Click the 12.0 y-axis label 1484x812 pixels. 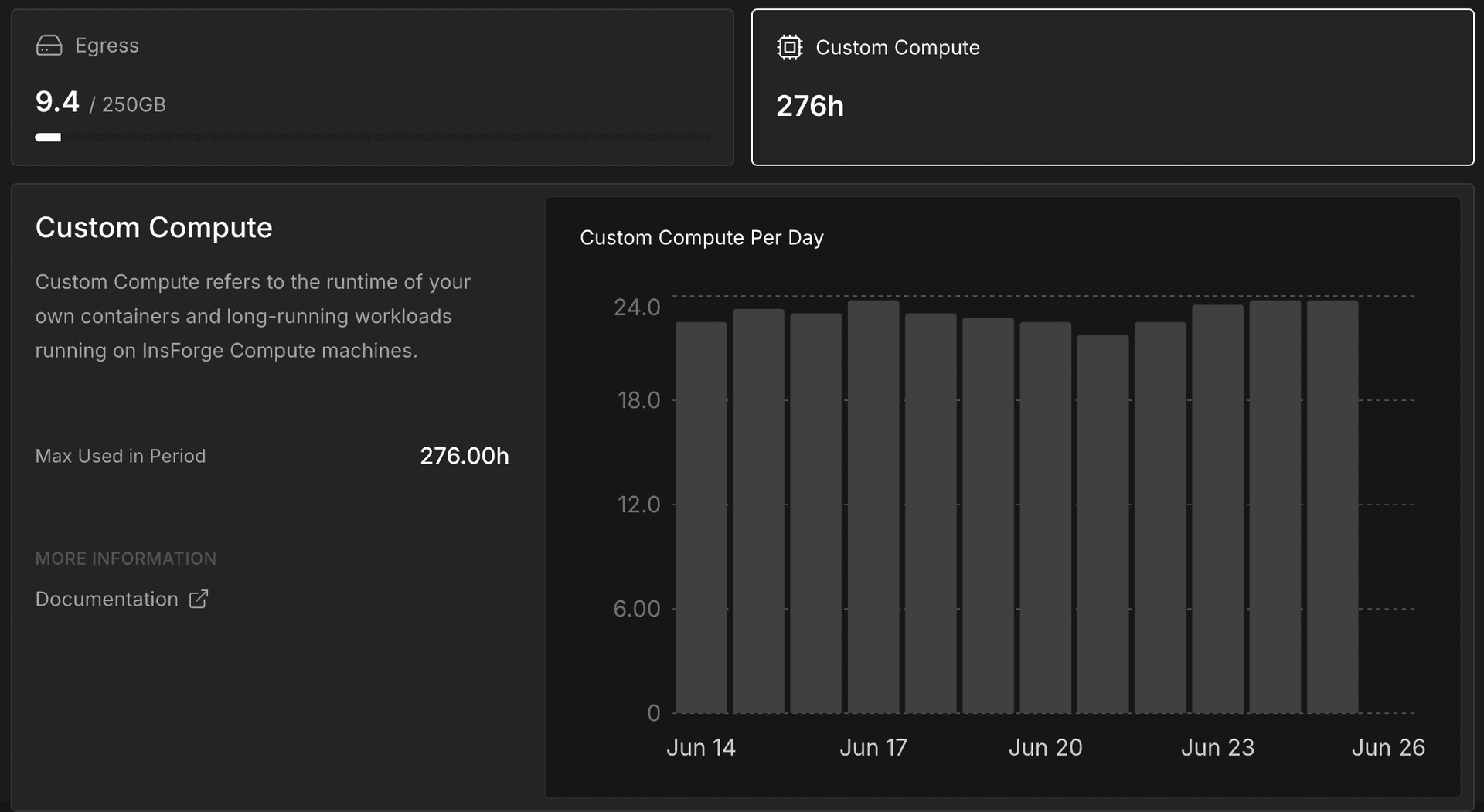pyautogui.click(x=638, y=505)
